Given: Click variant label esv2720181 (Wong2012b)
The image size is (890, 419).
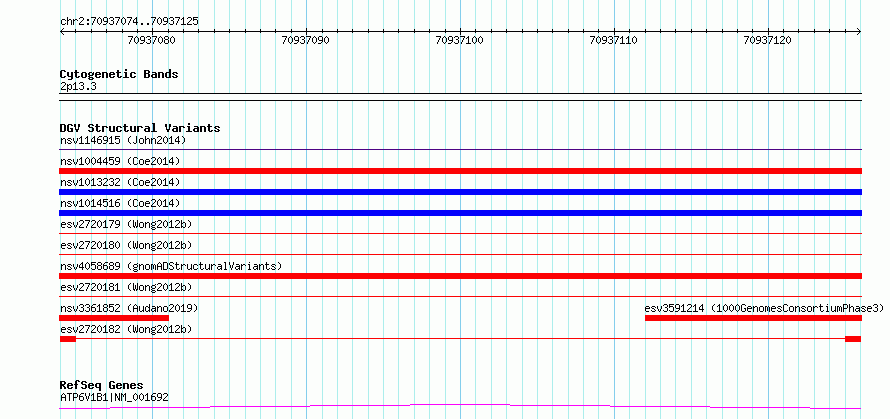Looking at the screenshot, I should pos(126,287).
